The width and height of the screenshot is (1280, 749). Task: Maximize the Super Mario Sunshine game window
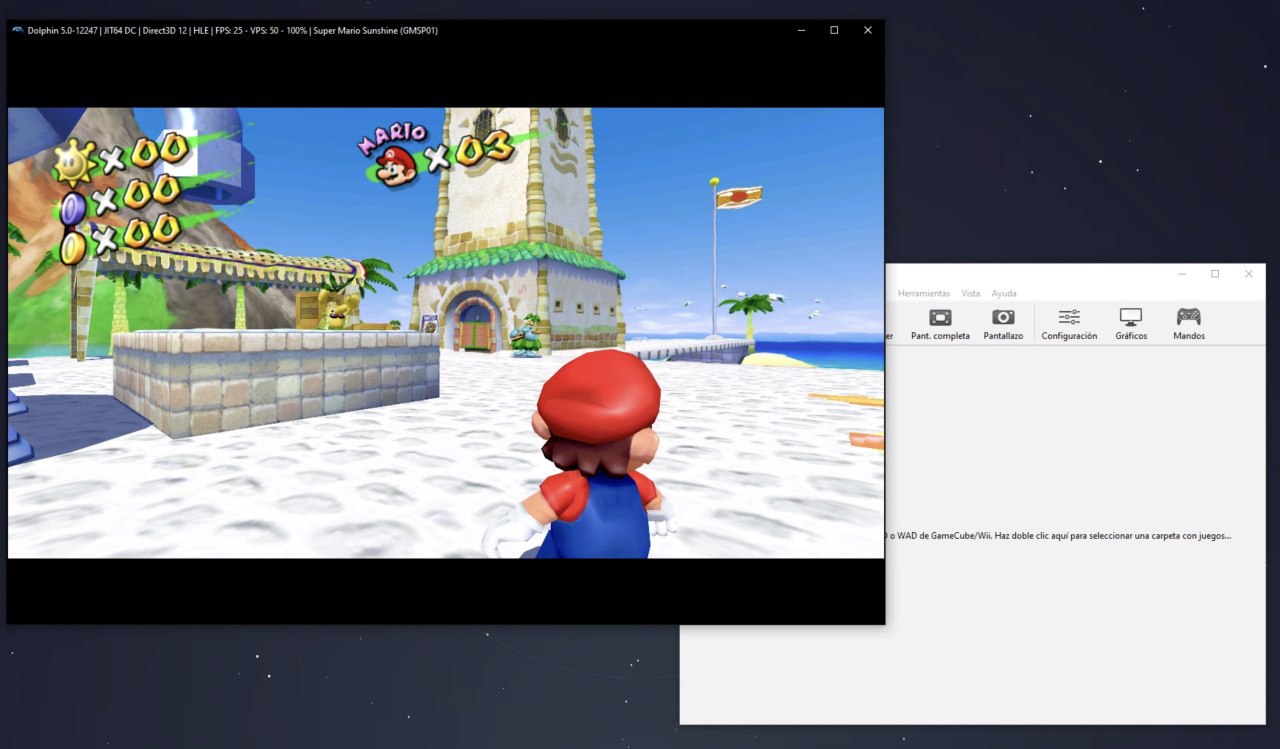click(834, 30)
